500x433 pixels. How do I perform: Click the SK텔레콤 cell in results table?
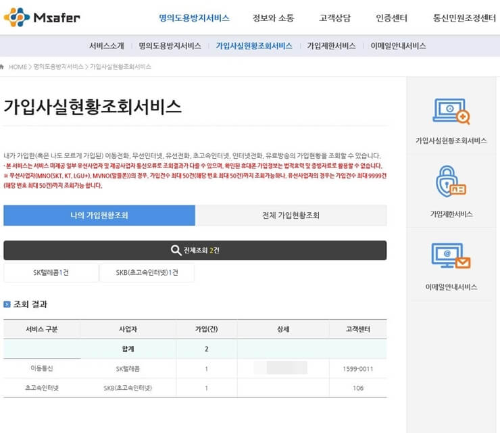[x=128, y=369]
